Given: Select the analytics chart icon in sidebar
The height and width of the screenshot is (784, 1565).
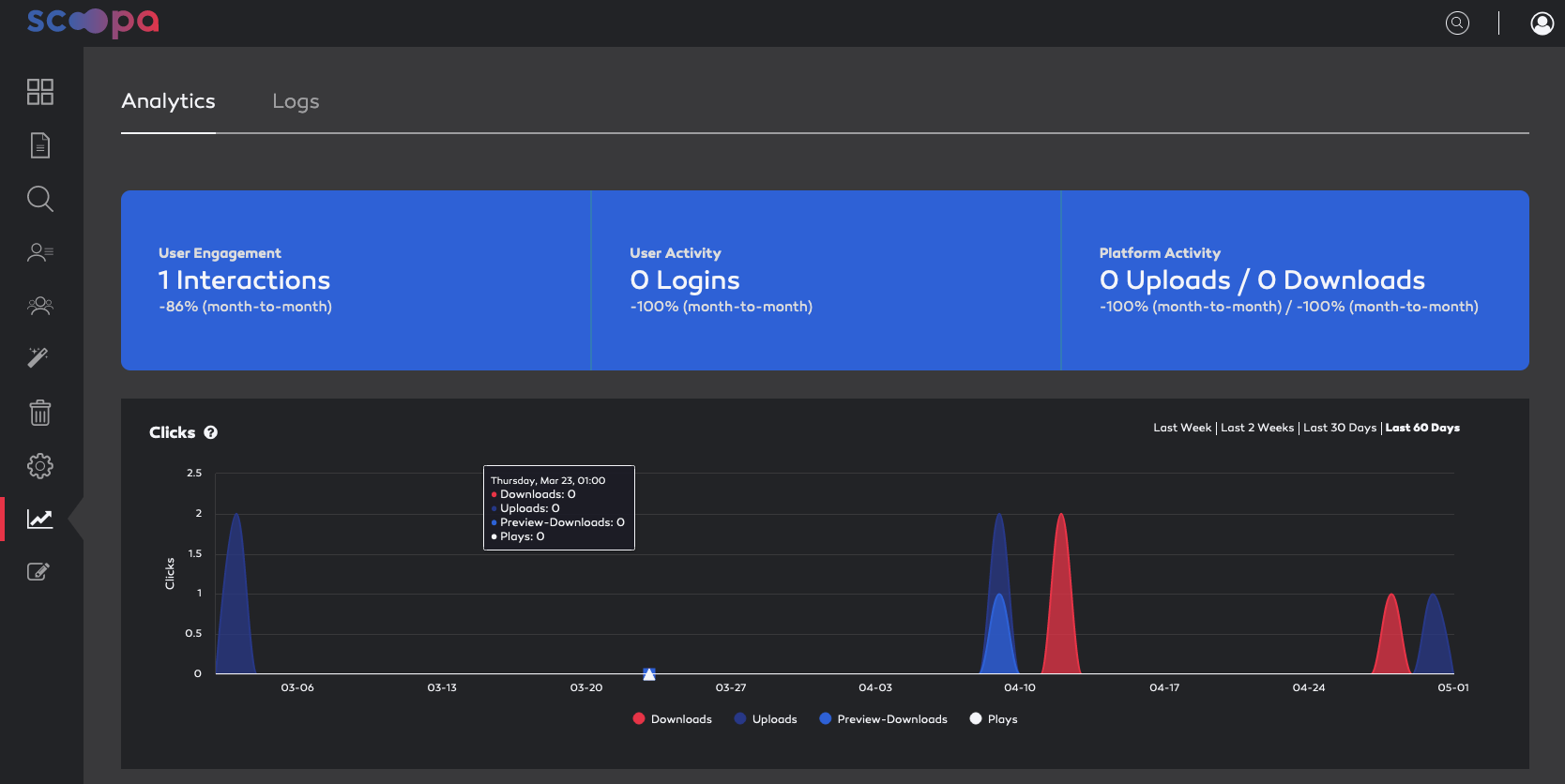Looking at the screenshot, I should tap(40, 519).
